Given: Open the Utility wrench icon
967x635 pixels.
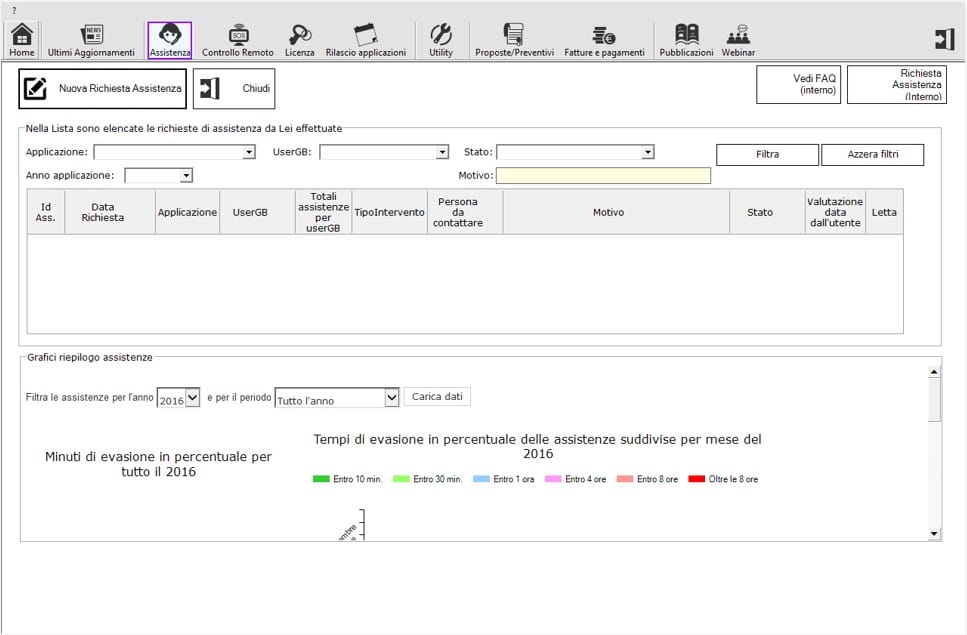Looking at the screenshot, I should [x=441, y=40].
